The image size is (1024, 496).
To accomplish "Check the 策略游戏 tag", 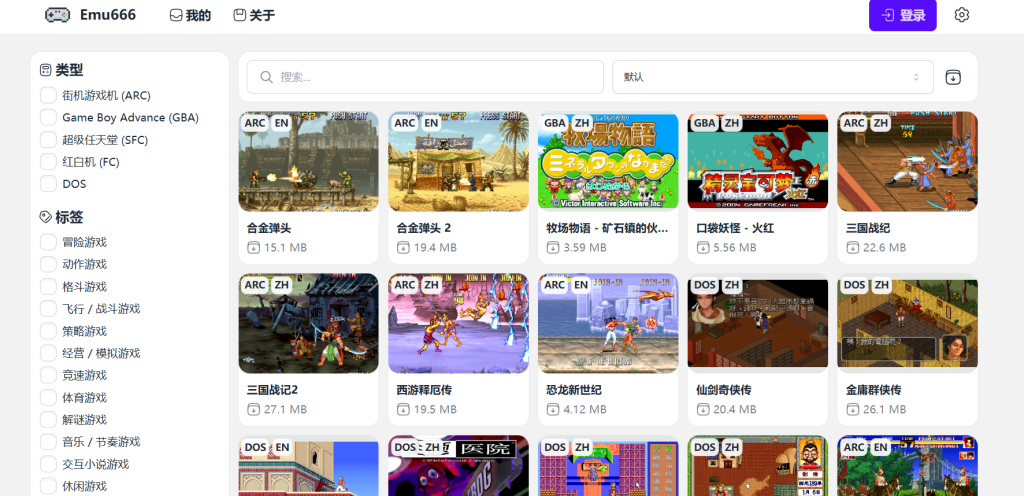I will pos(48,331).
